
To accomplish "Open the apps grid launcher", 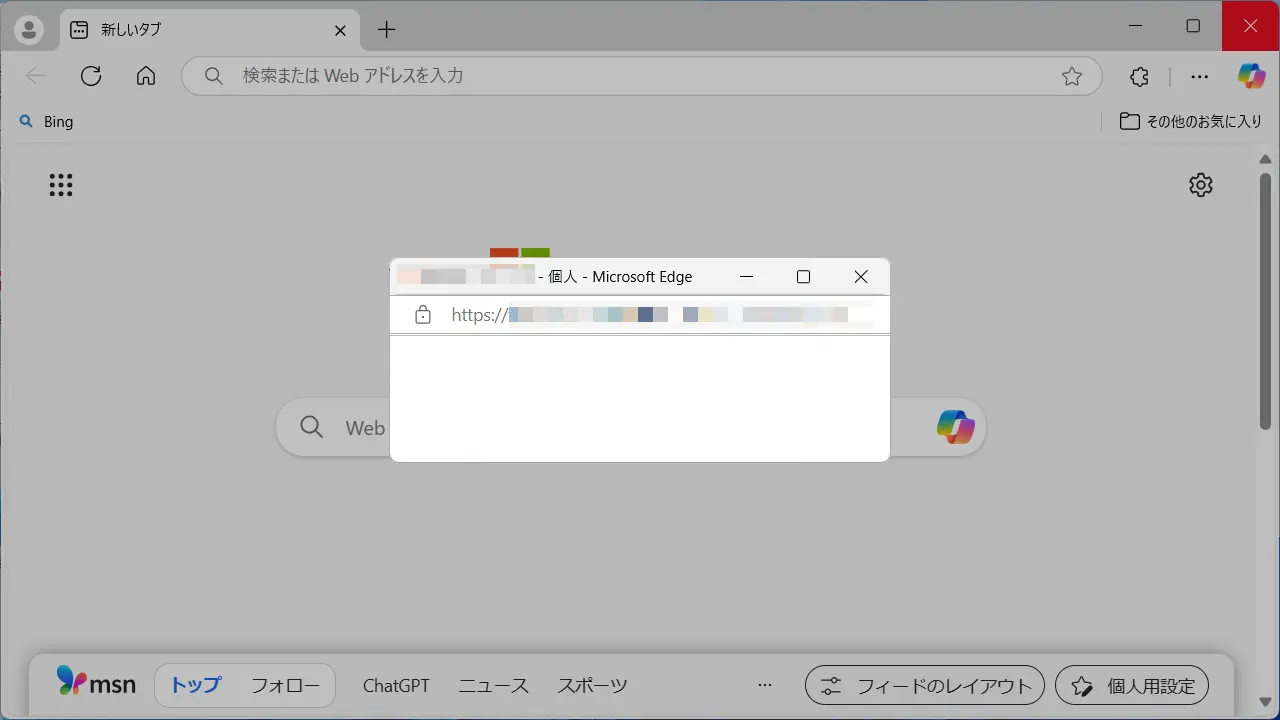I will click(61, 185).
